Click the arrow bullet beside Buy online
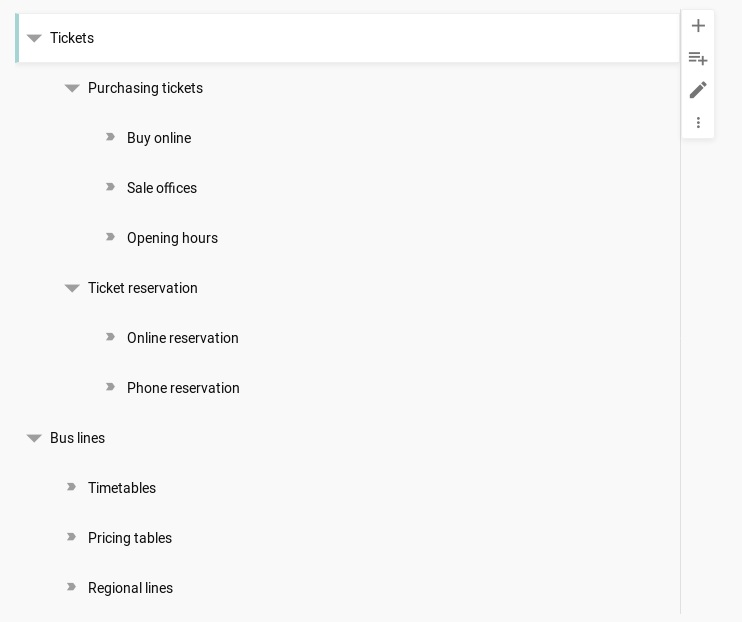The width and height of the screenshot is (742, 622). coord(110,137)
